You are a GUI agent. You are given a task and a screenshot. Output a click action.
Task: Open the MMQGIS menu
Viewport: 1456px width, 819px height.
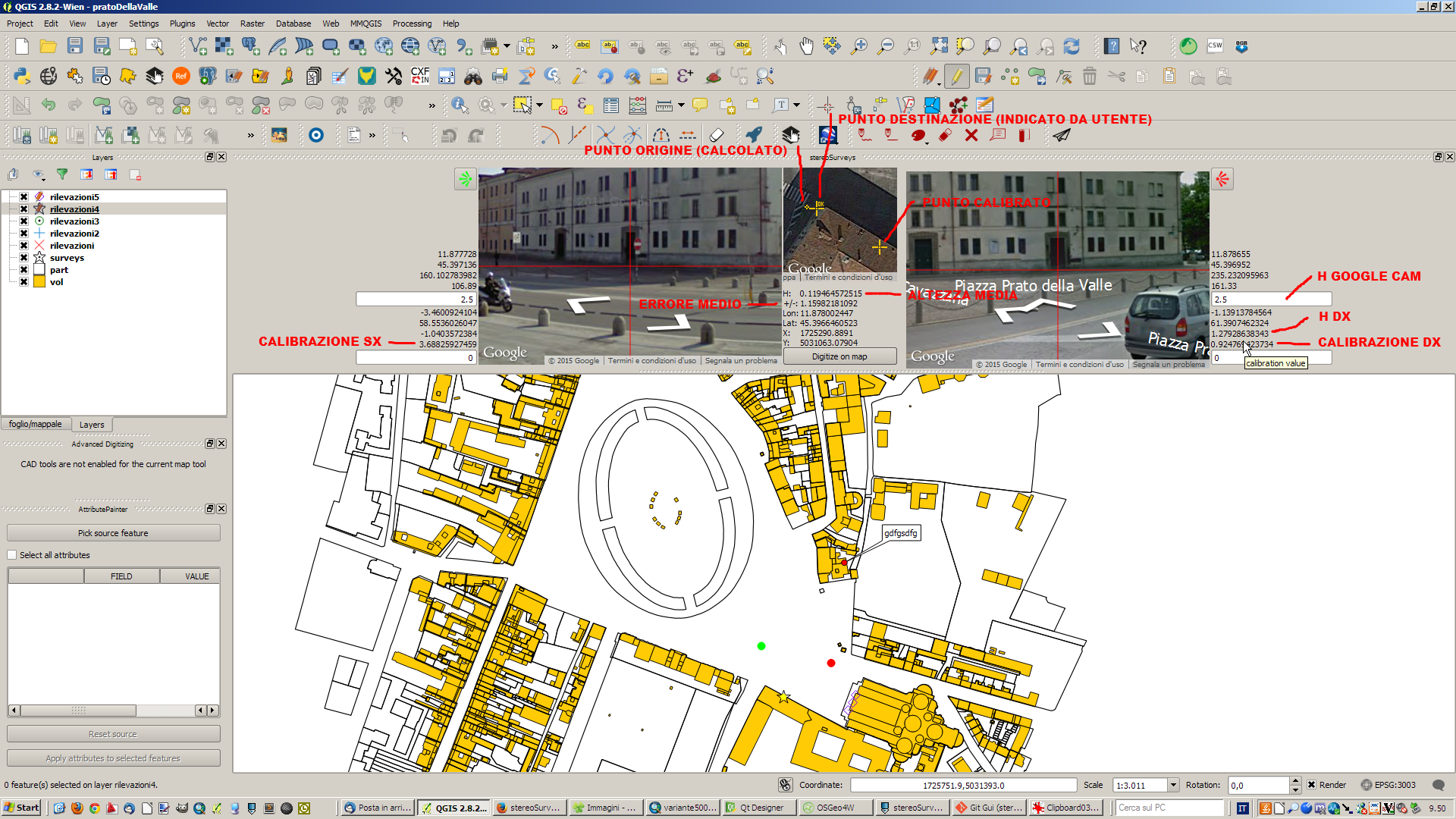[x=366, y=24]
